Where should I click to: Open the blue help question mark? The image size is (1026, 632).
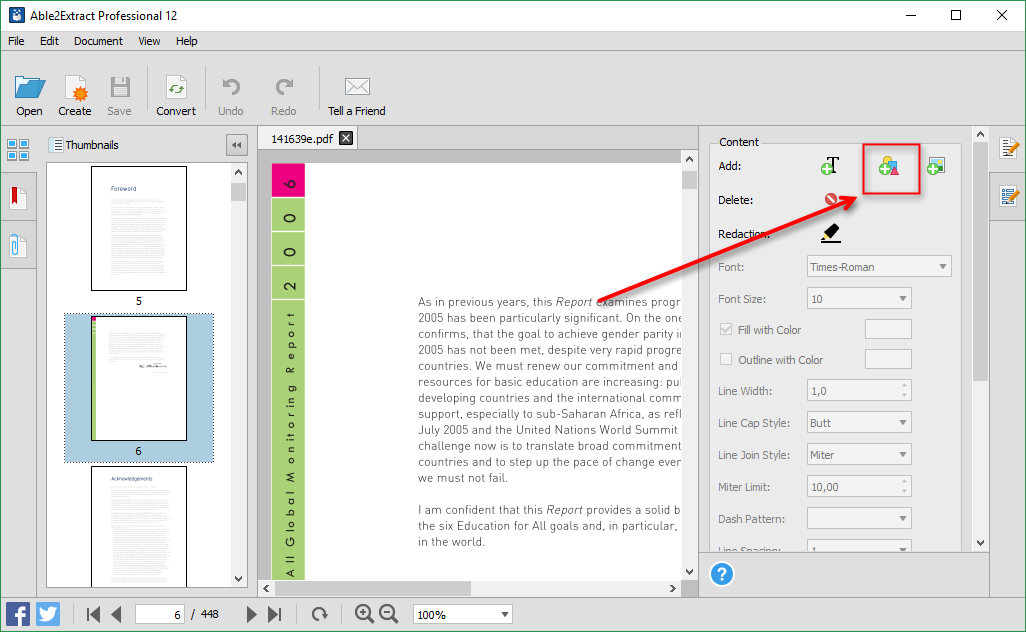pos(722,574)
